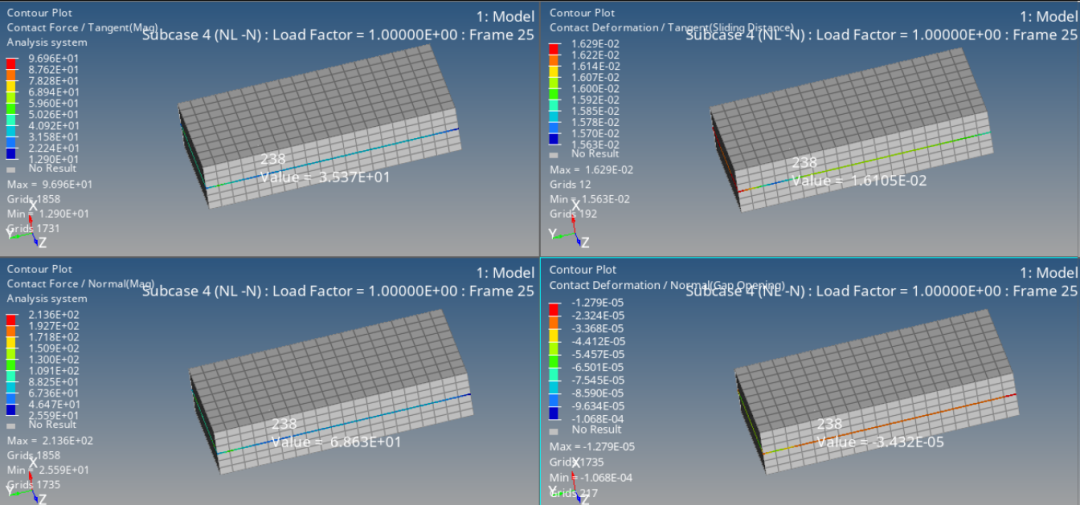Select the Value = -3.432E-05 annotation
Viewport: 1080px width, 505px height.
(879, 441)
